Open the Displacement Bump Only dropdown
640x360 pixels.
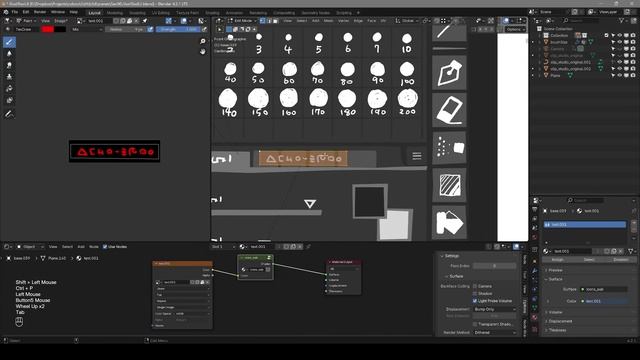(494, 309)
